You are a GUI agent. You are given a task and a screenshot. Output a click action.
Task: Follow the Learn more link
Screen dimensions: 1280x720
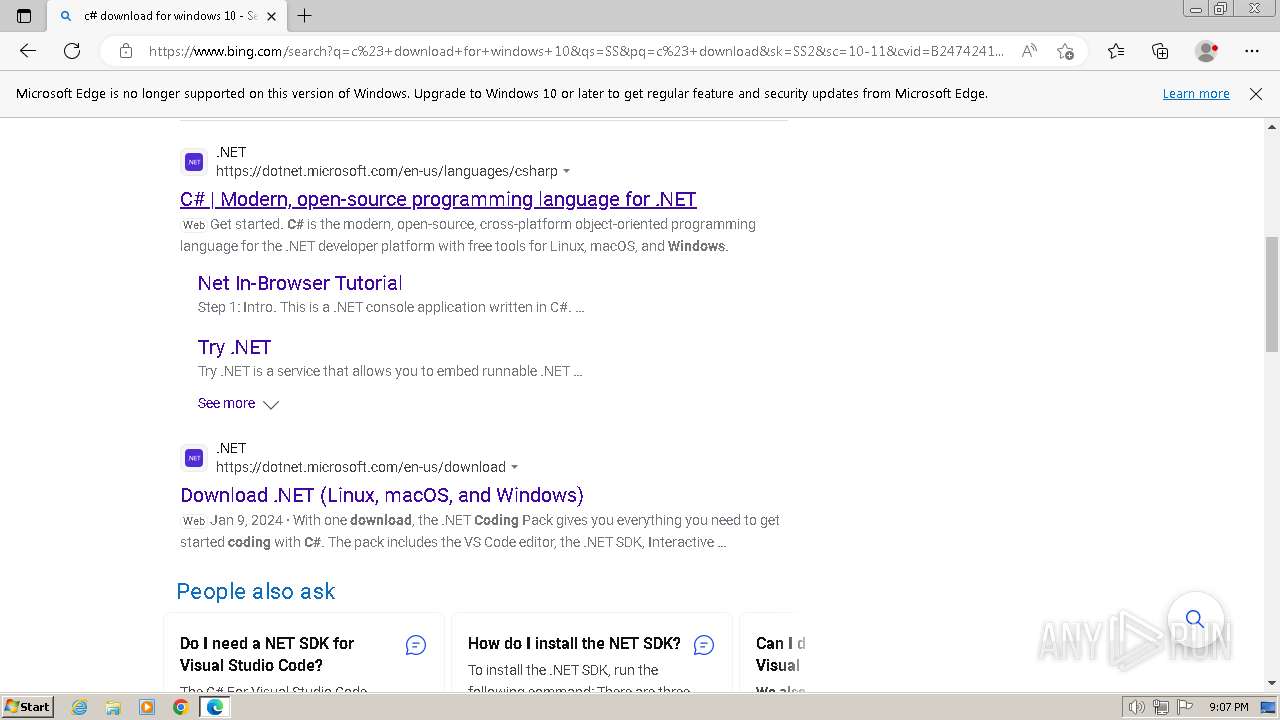(x=1196, y=93)
